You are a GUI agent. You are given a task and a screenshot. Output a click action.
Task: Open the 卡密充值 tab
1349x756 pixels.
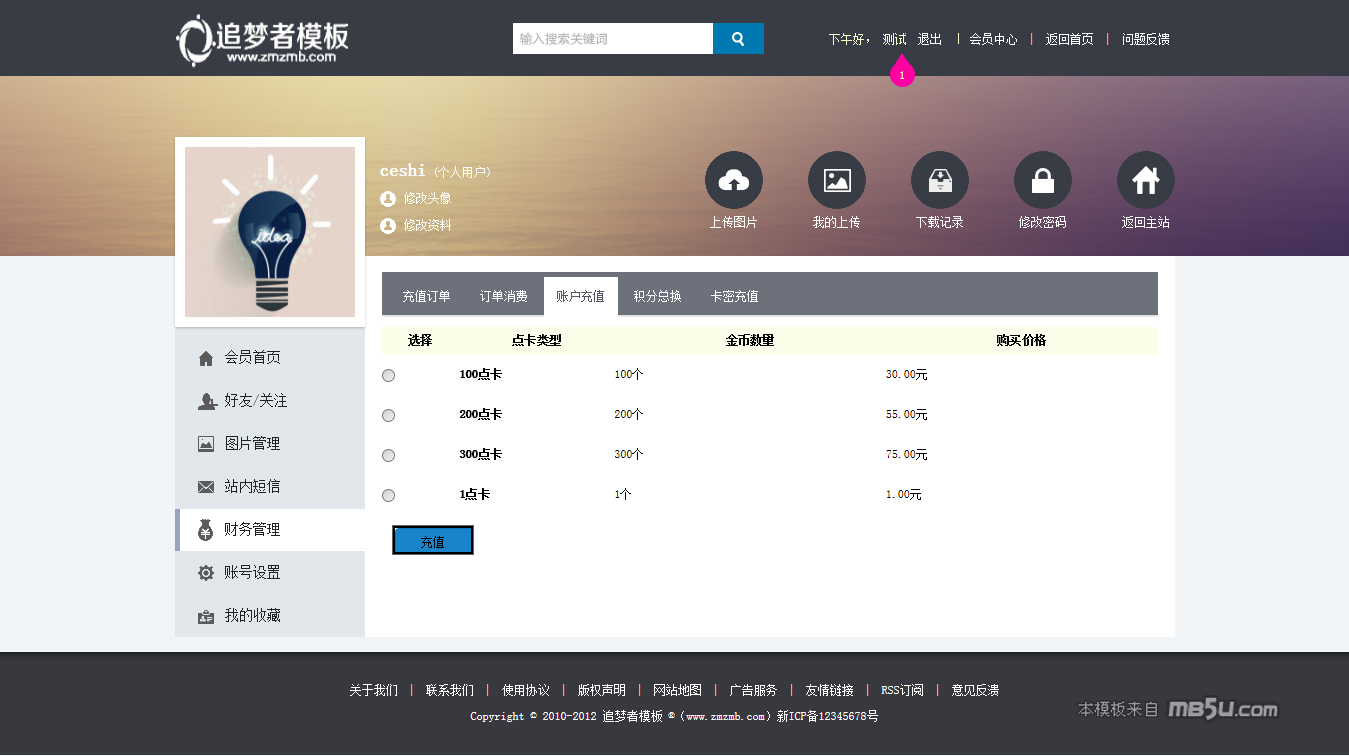coord(734,297)
